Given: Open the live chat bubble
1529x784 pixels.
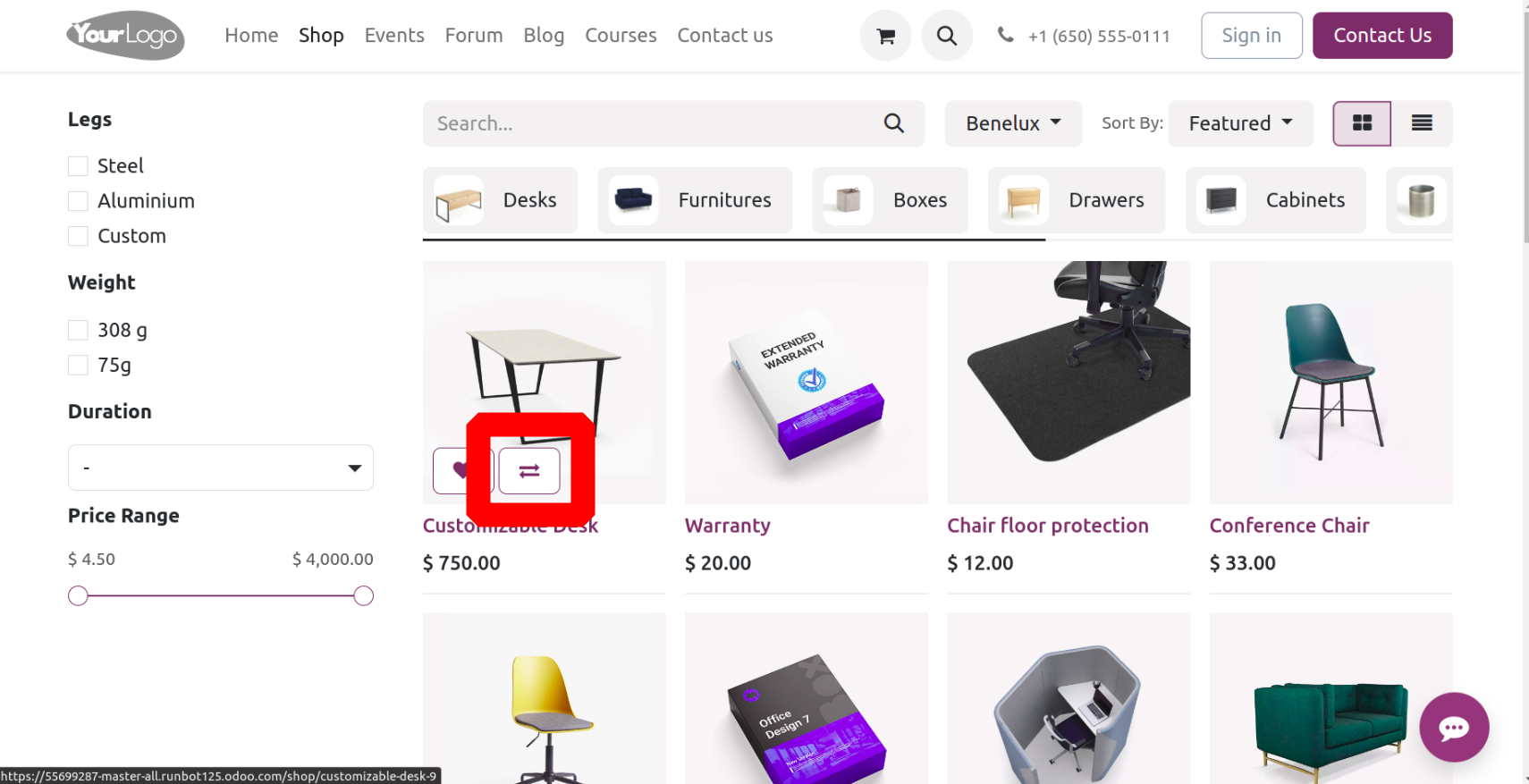Looking at the screenshot, I should click(1454, 728).
